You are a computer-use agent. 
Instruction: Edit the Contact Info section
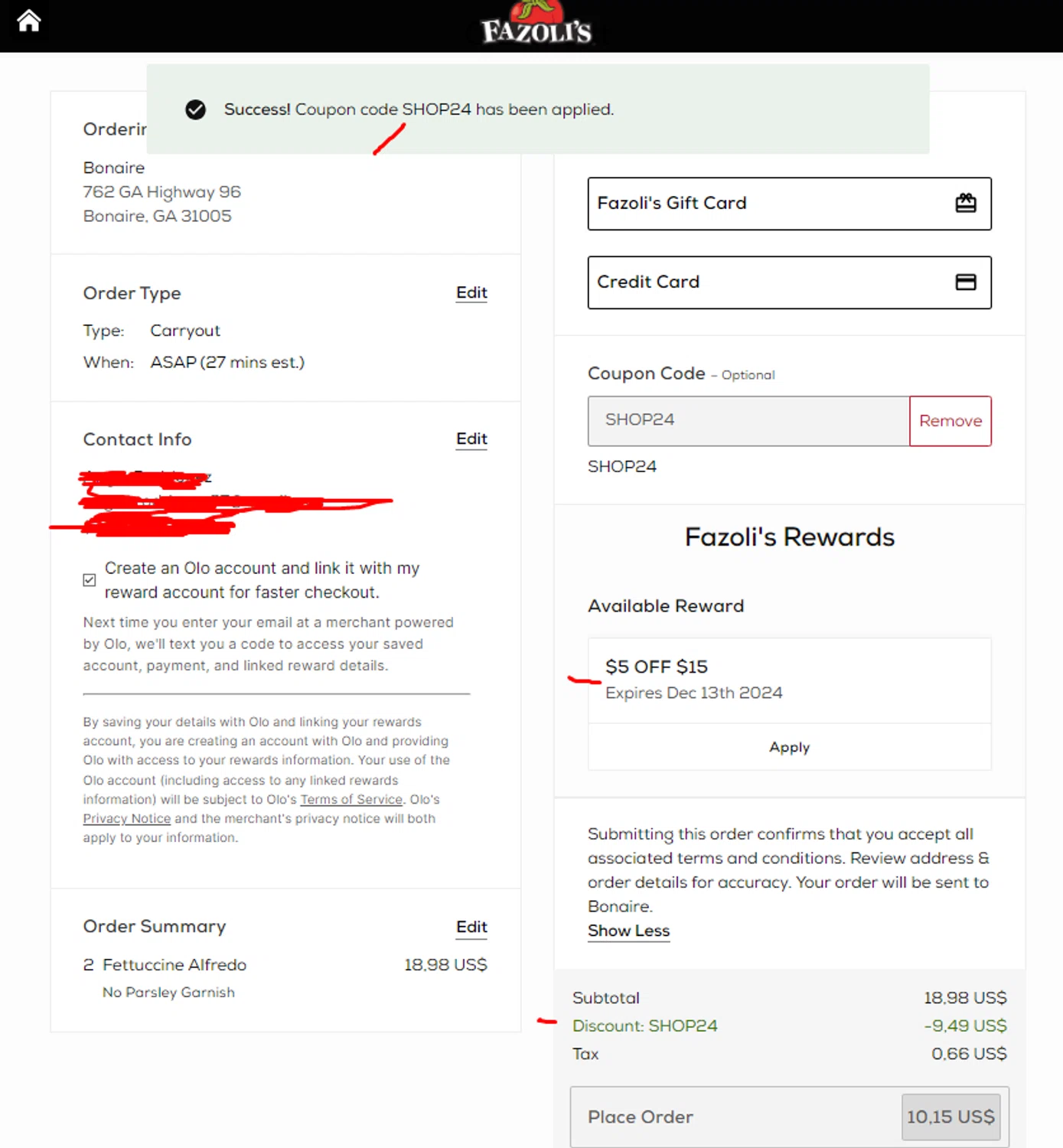click(471, 439)
